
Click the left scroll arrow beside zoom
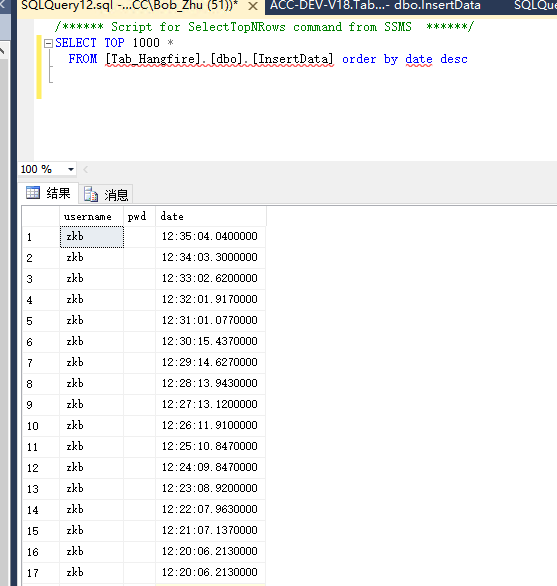[86, 169]
